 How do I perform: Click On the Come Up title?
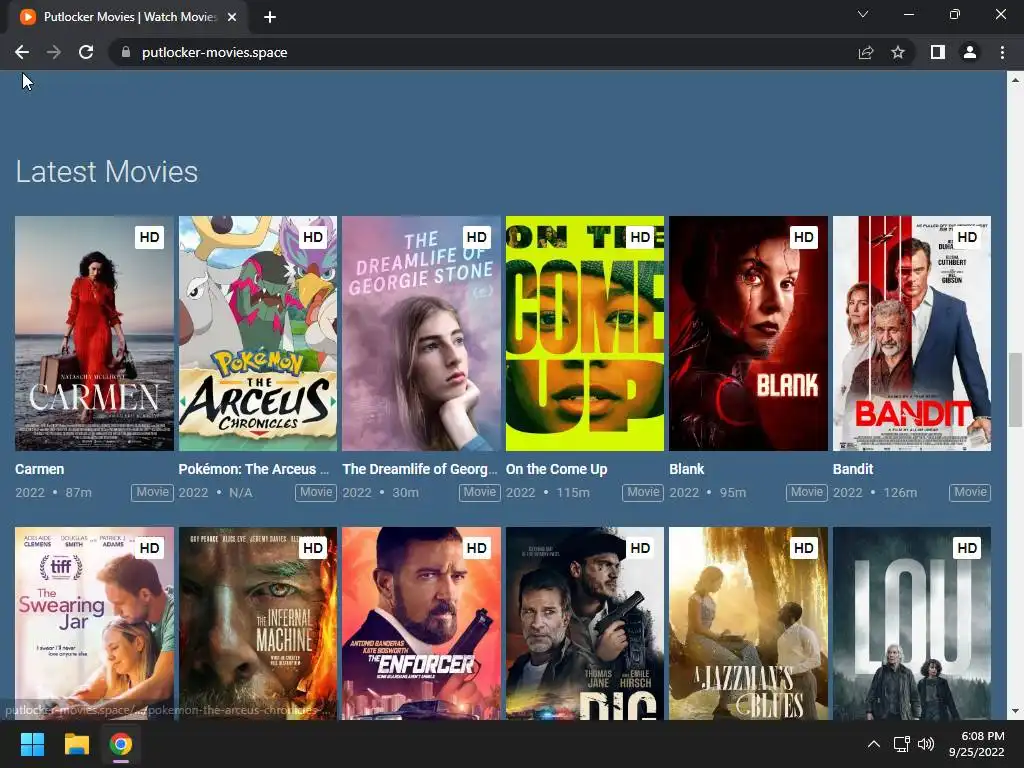coord(556,469)
